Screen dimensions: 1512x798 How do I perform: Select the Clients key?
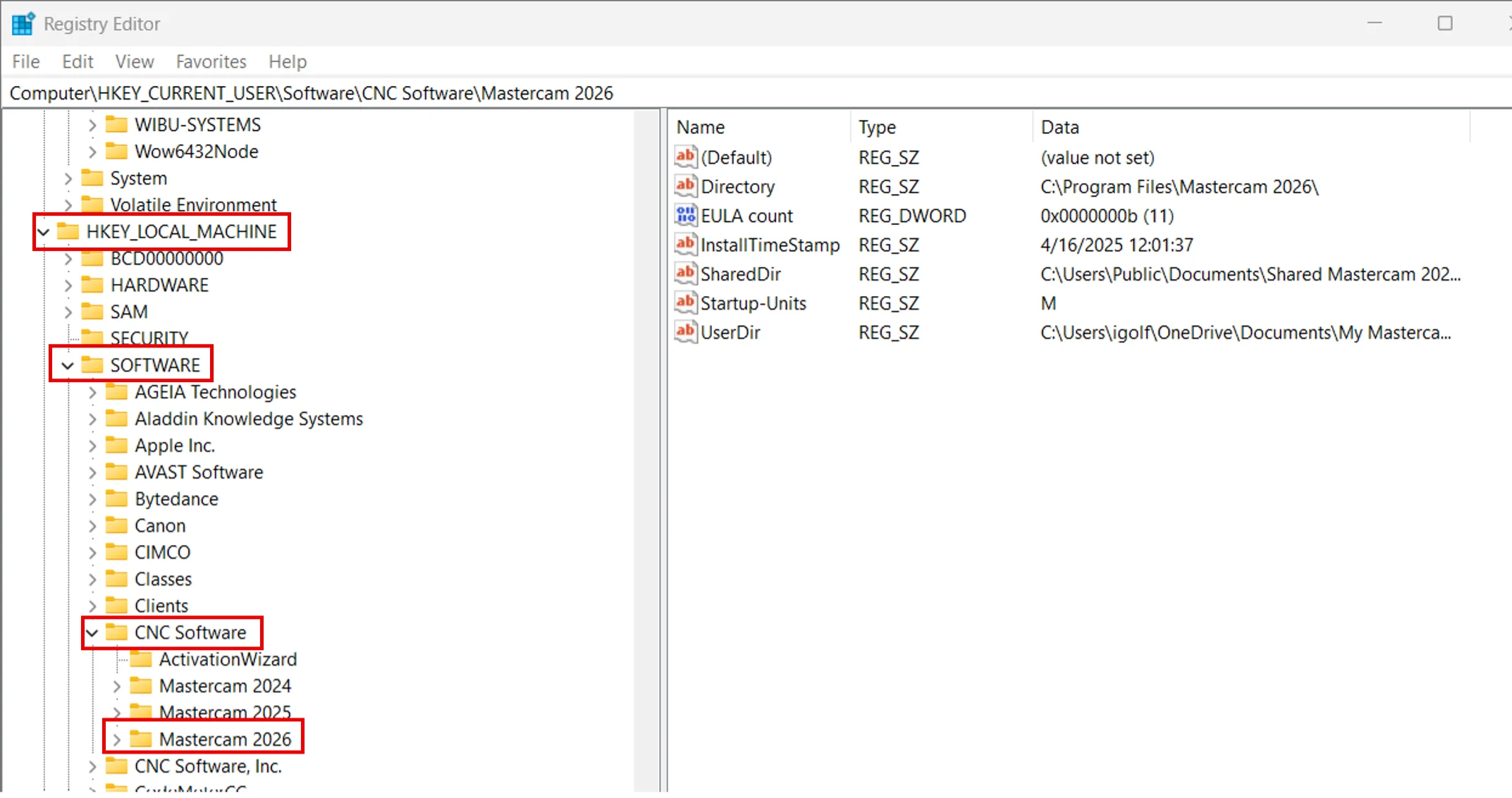[161, 606]
